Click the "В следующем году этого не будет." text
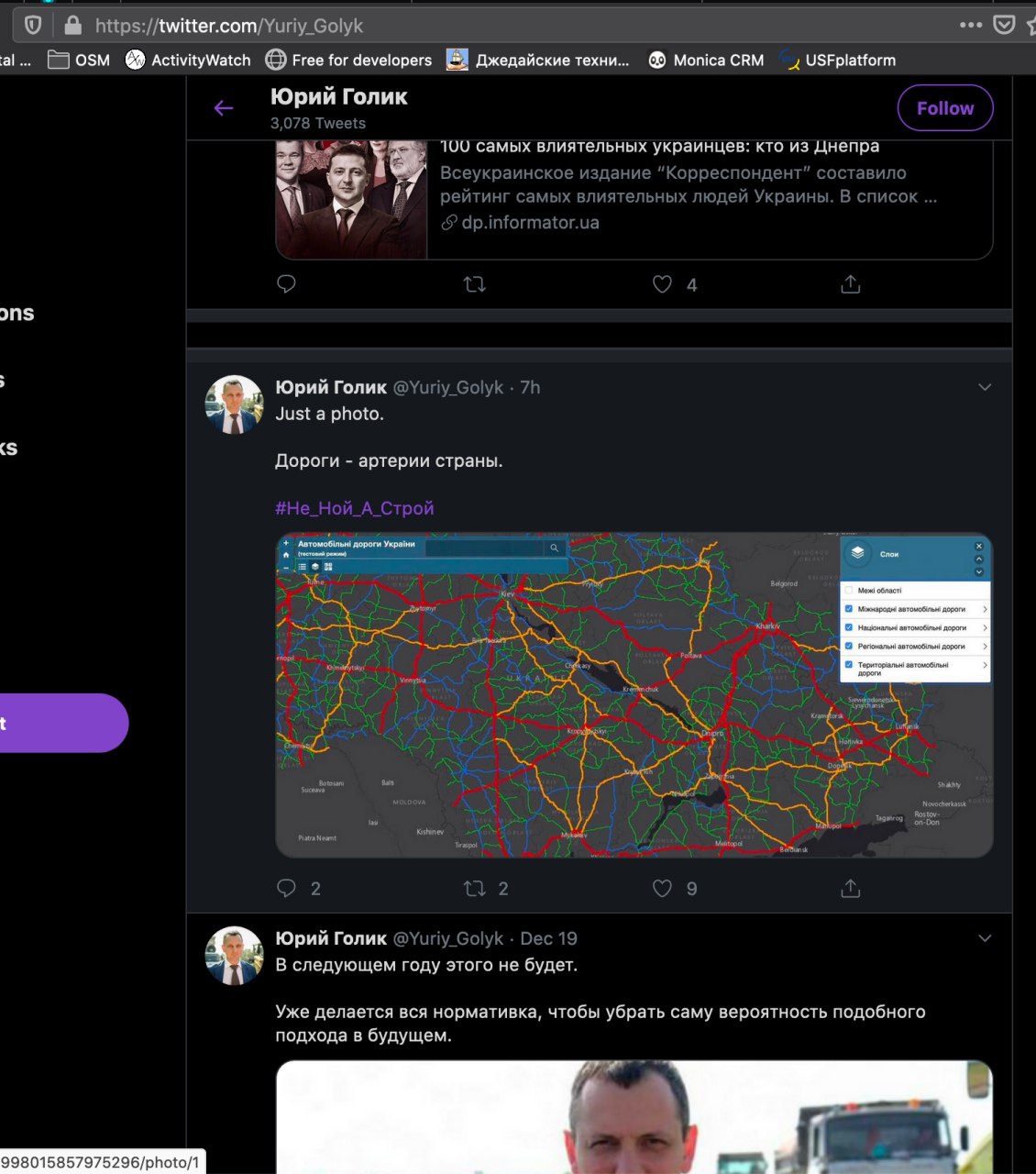Image resolution: width=1036 pixels, height=1174 pixels. (x=426, y=965)
